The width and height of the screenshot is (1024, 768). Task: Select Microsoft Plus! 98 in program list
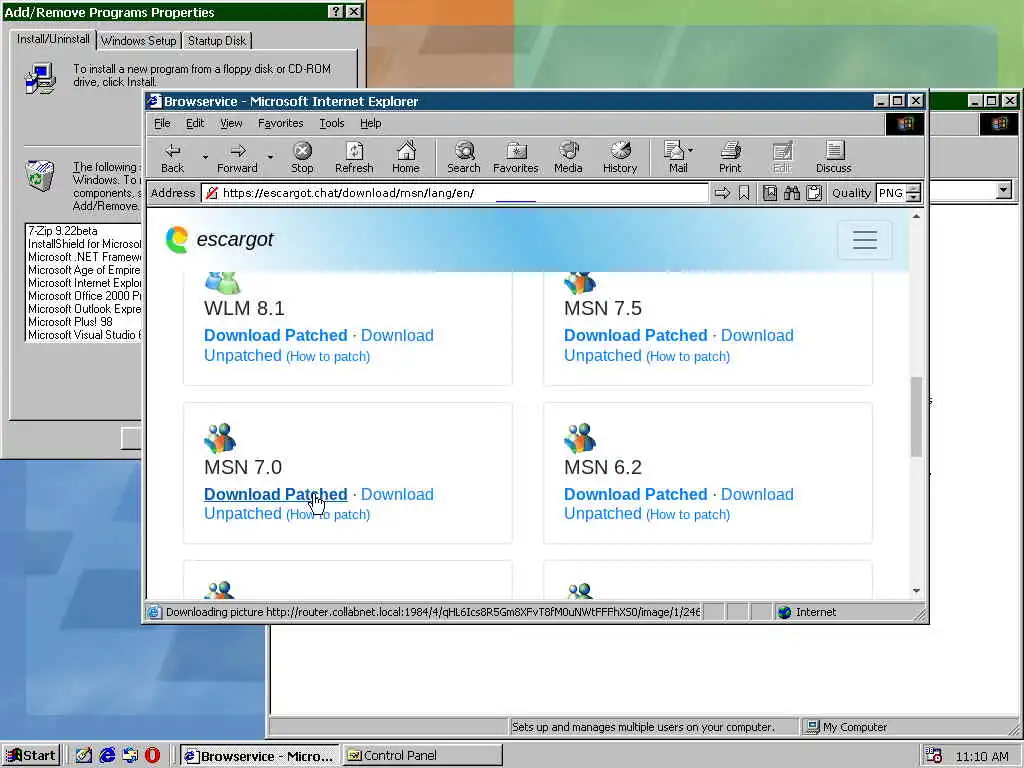[70, 321]
